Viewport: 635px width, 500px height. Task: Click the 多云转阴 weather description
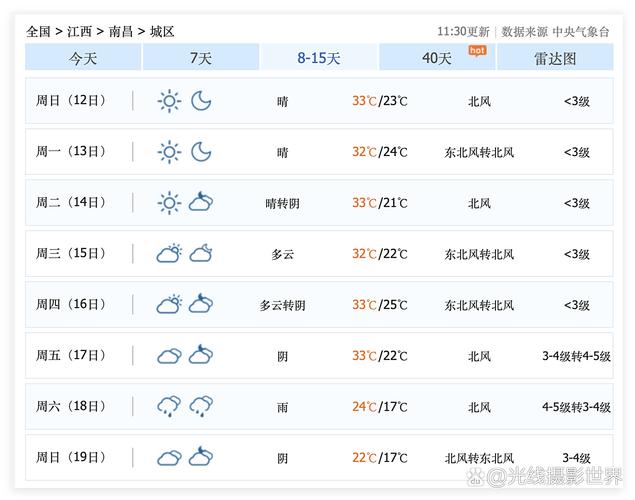coord(283,305)
